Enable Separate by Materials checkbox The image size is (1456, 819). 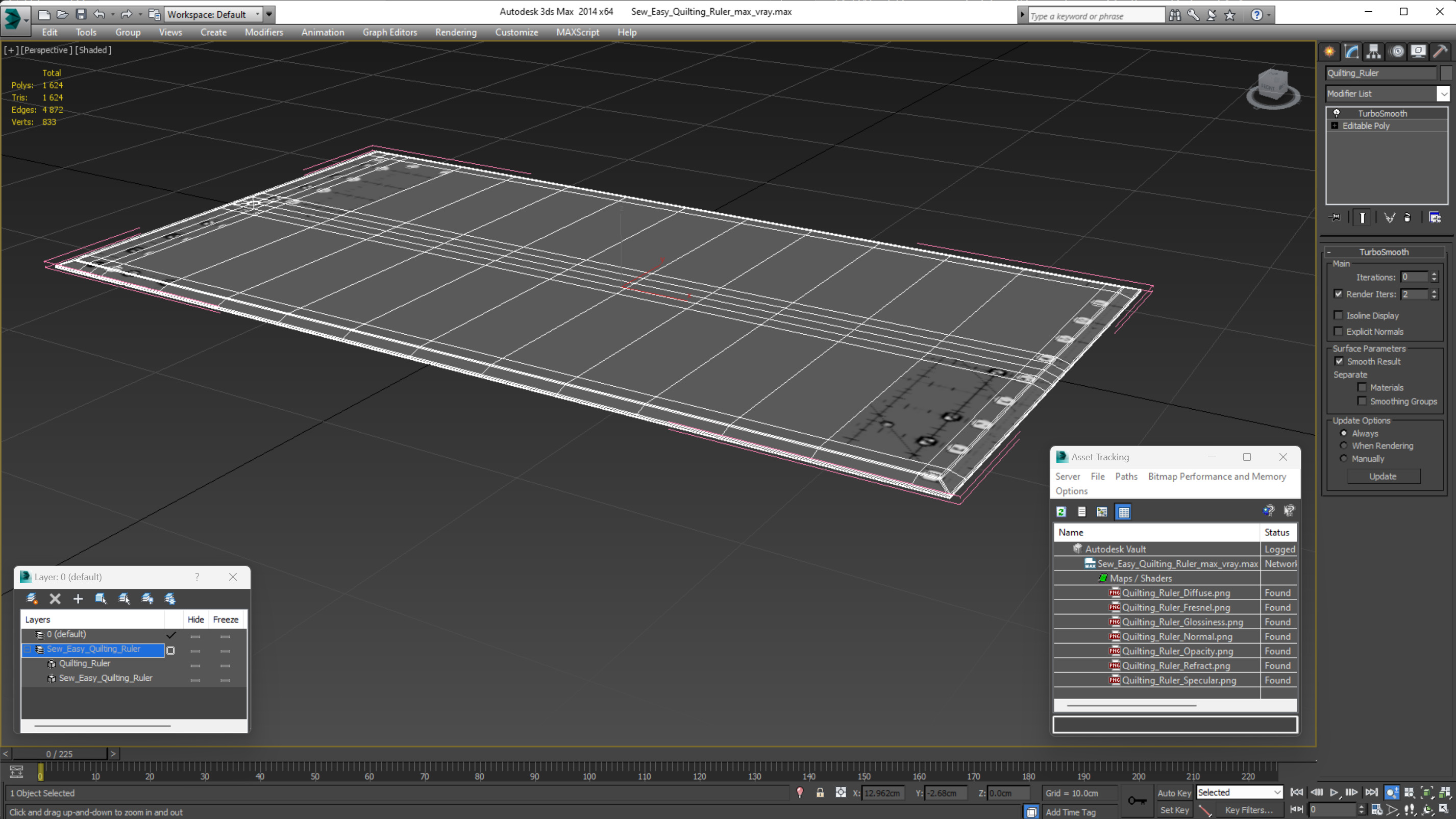coord(1362,387)
